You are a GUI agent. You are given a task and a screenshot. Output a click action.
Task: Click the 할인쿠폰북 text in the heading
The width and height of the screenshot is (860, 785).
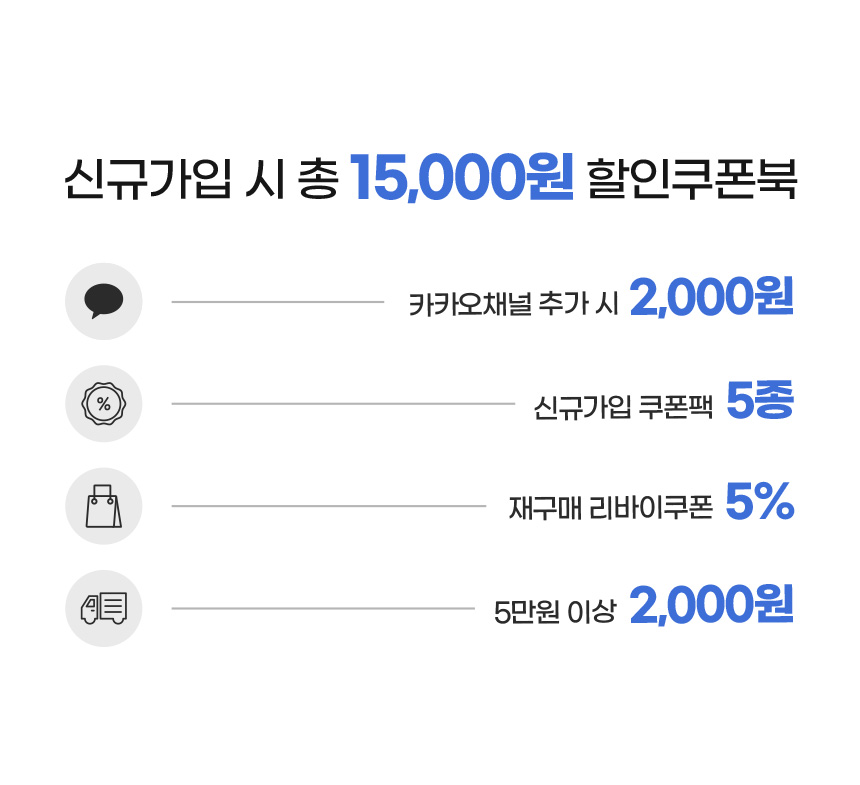(x=693, y=179)
